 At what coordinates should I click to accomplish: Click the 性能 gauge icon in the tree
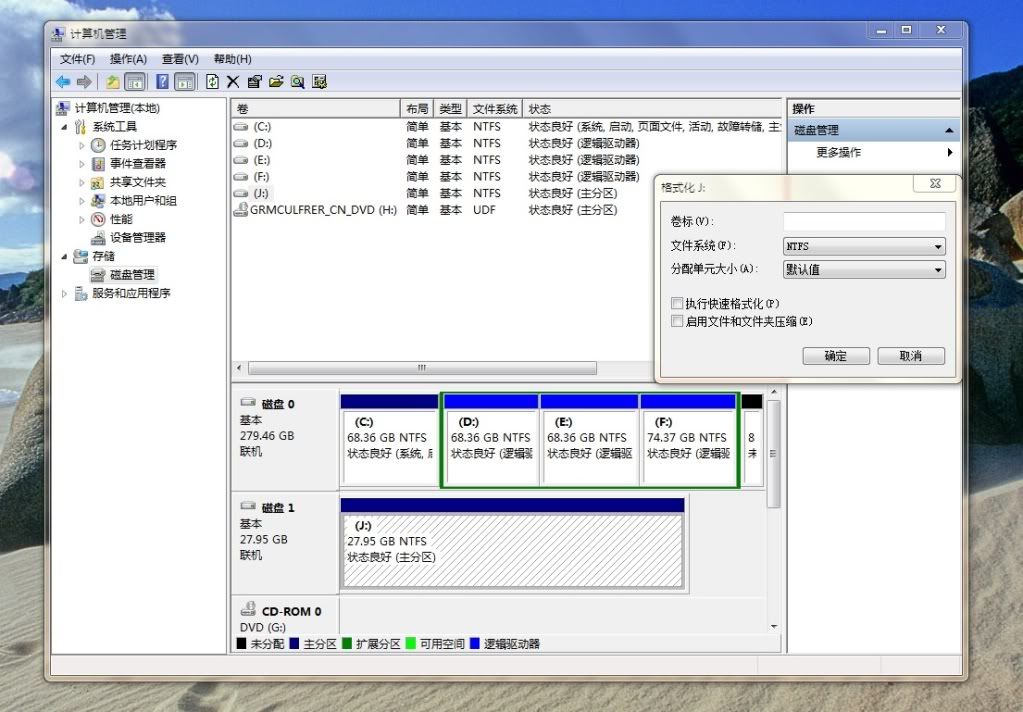[x=98, y=219]
